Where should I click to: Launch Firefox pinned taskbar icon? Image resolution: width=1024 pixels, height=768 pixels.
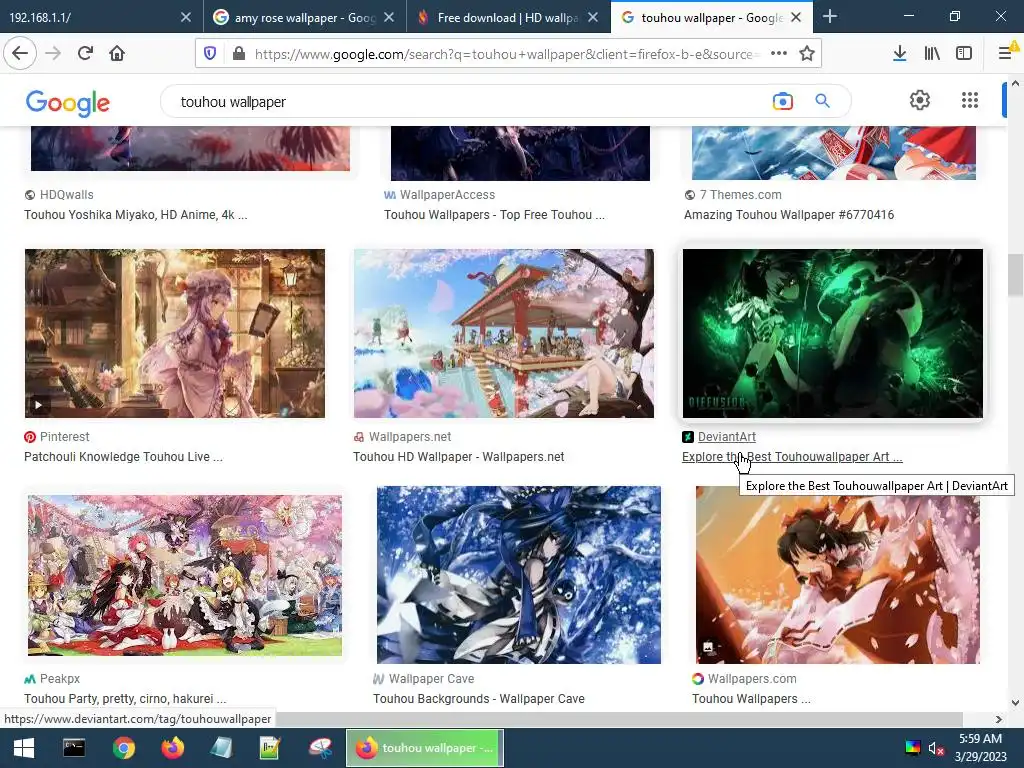[172, 748]
